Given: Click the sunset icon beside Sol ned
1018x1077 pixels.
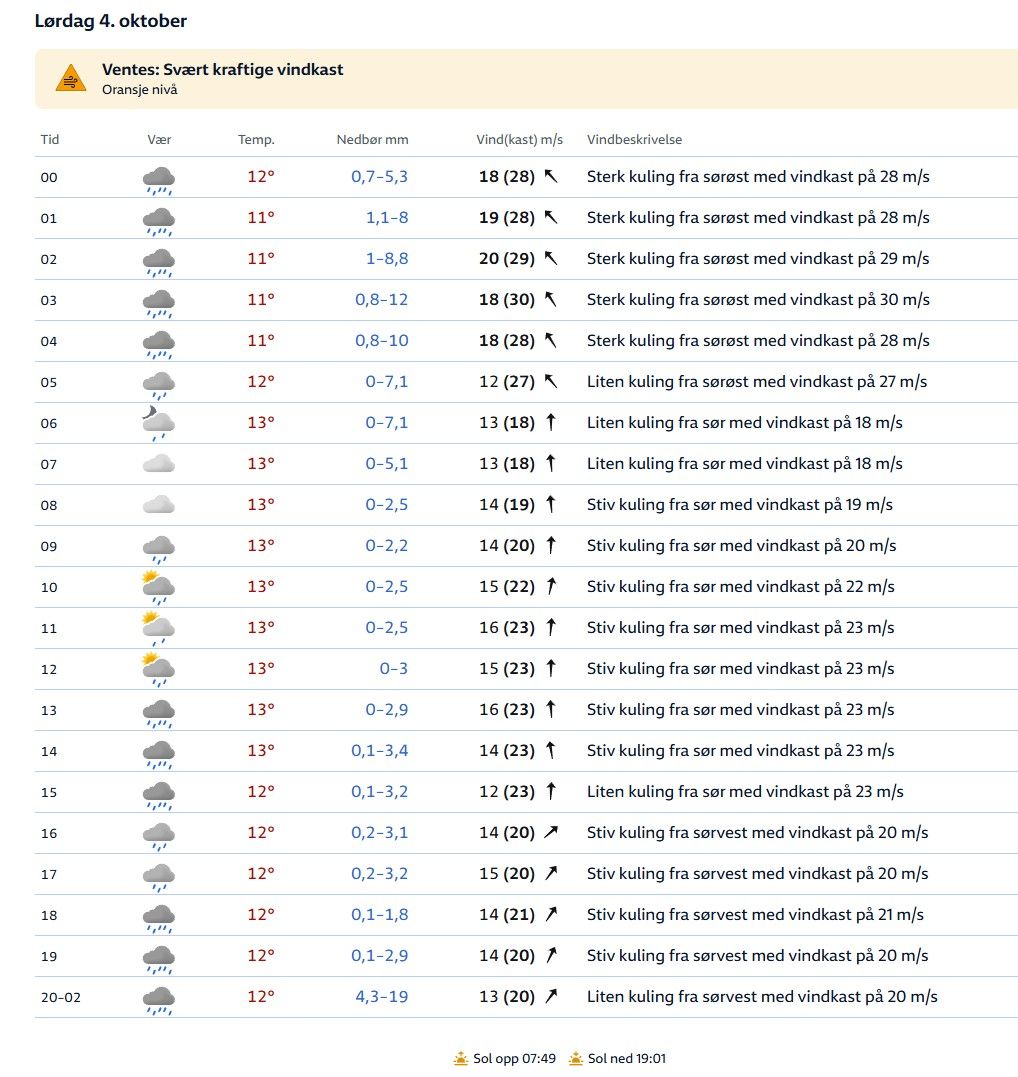Looking at the screenshot, I should click(576, 1058).
